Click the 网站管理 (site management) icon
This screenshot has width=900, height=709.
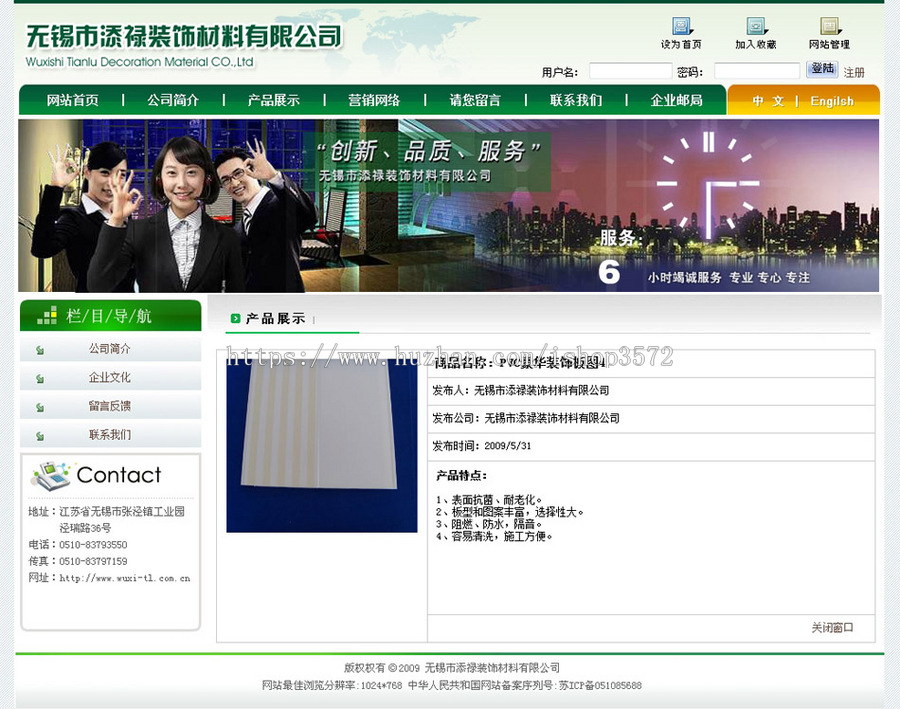point(829,27)
